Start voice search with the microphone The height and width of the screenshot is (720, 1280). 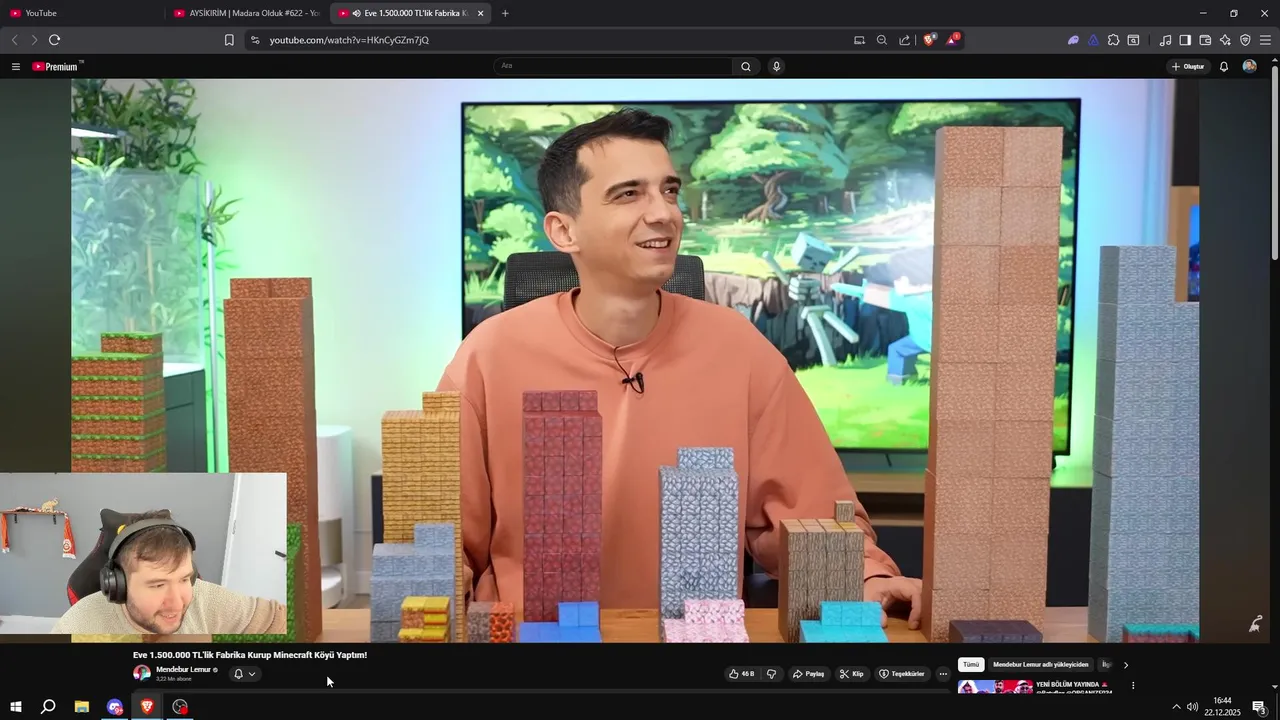pos(776,67)
